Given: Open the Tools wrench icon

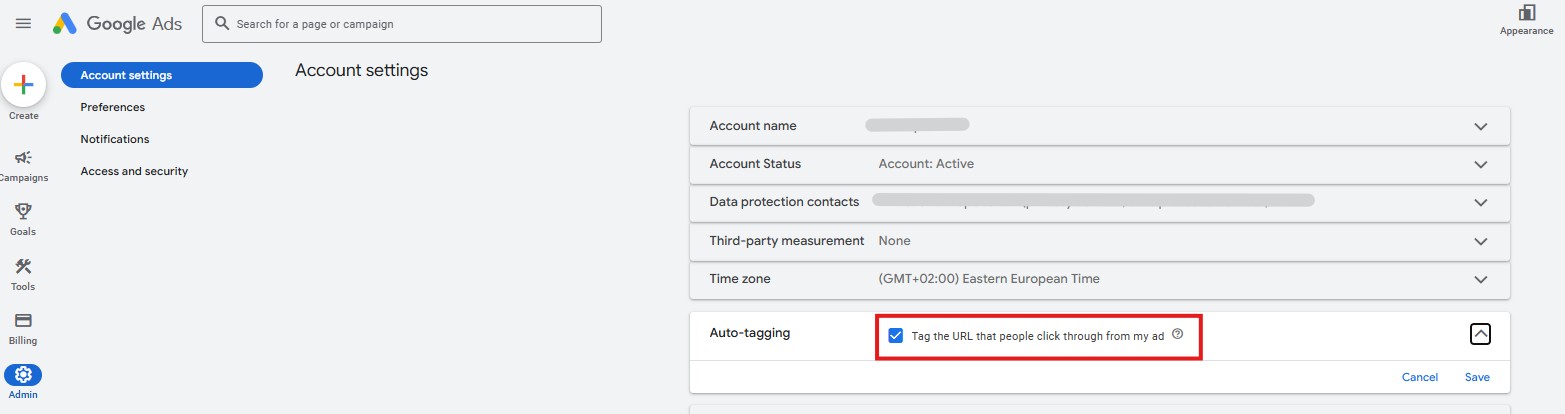Looking at the screenshot, I should [x=23, y=266].
